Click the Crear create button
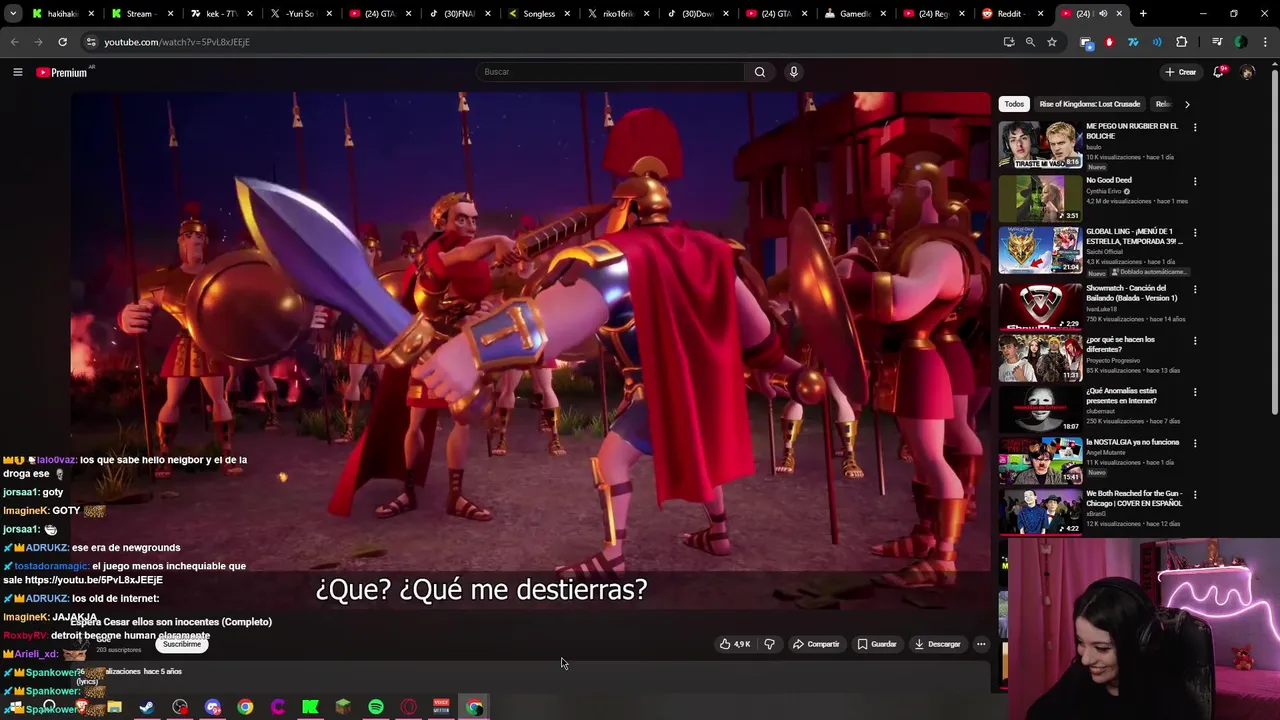 (1180, 72)
